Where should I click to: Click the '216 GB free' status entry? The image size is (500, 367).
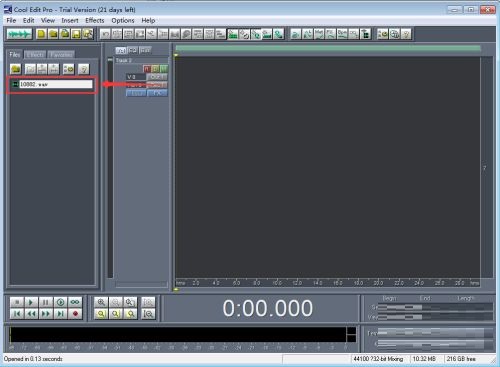[461, 359]
